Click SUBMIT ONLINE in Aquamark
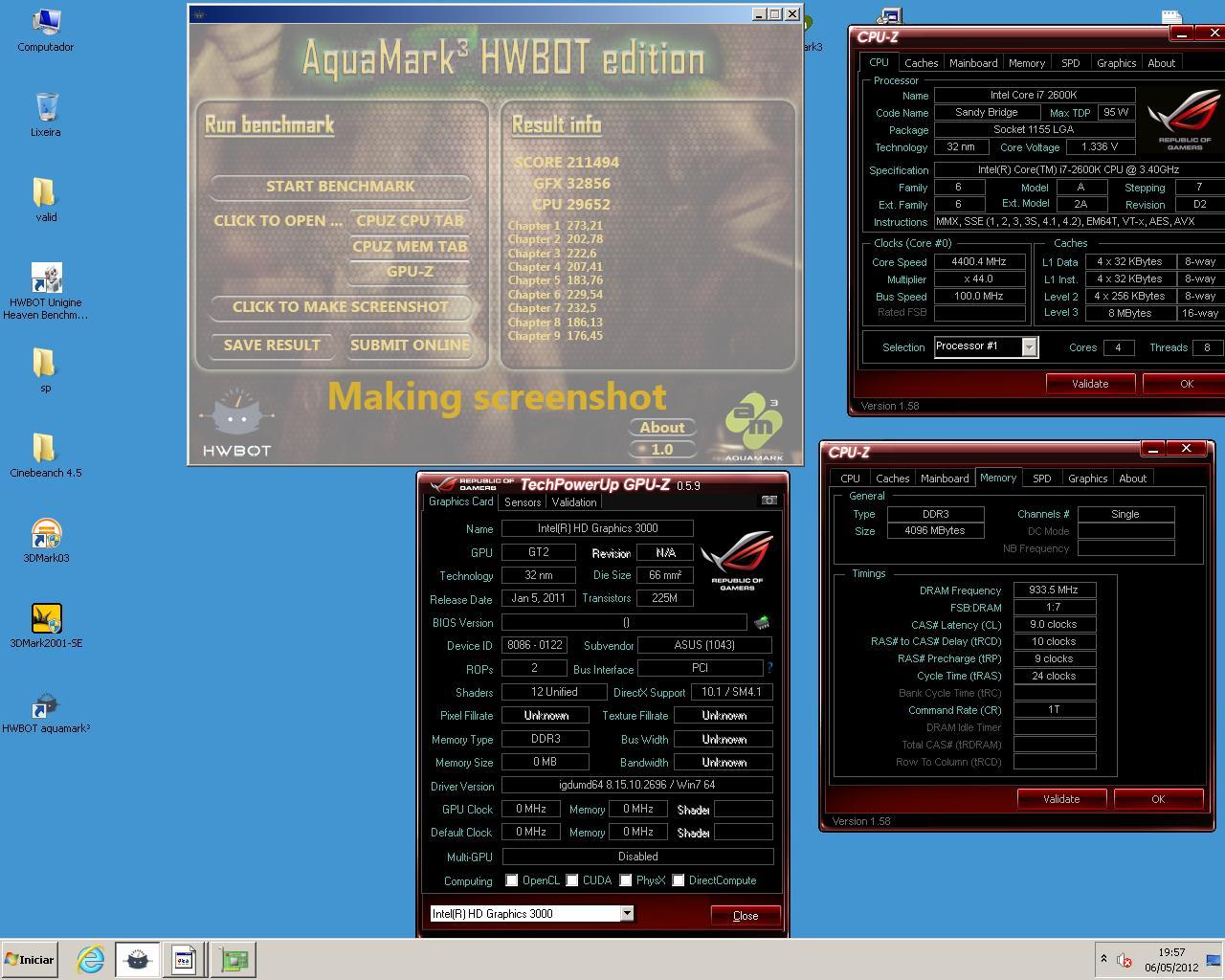 pos(410,345)
